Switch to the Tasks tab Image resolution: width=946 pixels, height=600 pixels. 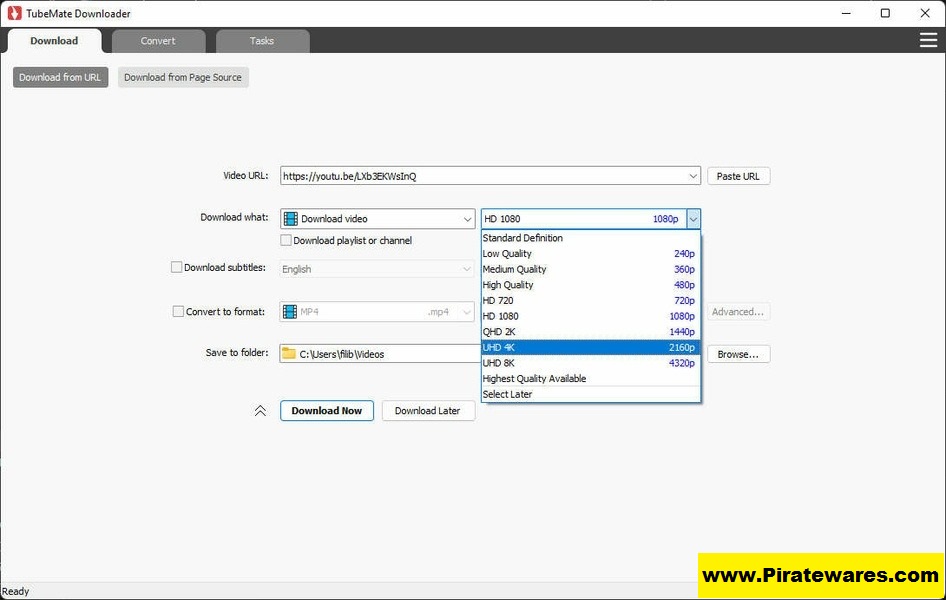tap(262, 41)
